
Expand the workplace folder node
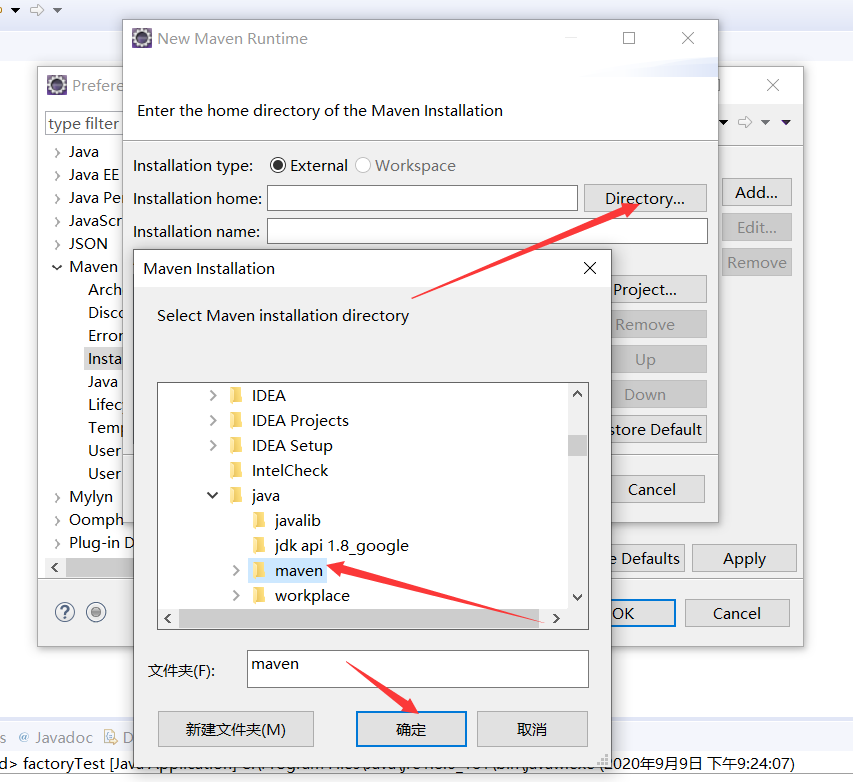pyautogui.click(x=236, y=596)
